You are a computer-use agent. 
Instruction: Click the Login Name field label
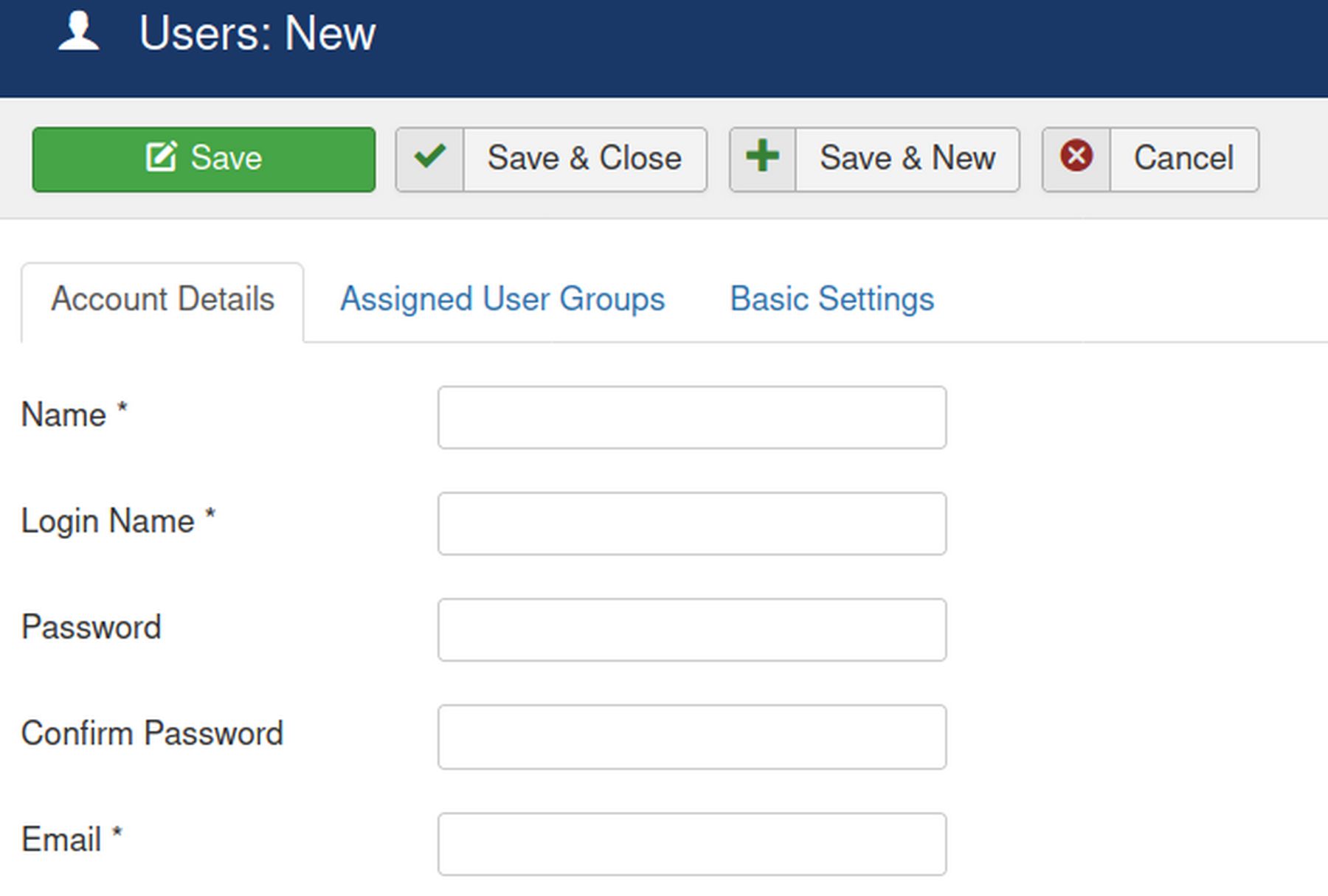click(x=108, y=521)
